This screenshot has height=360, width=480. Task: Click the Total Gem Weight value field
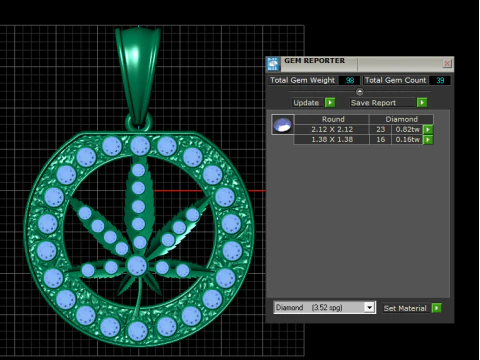tap(349, 80)
